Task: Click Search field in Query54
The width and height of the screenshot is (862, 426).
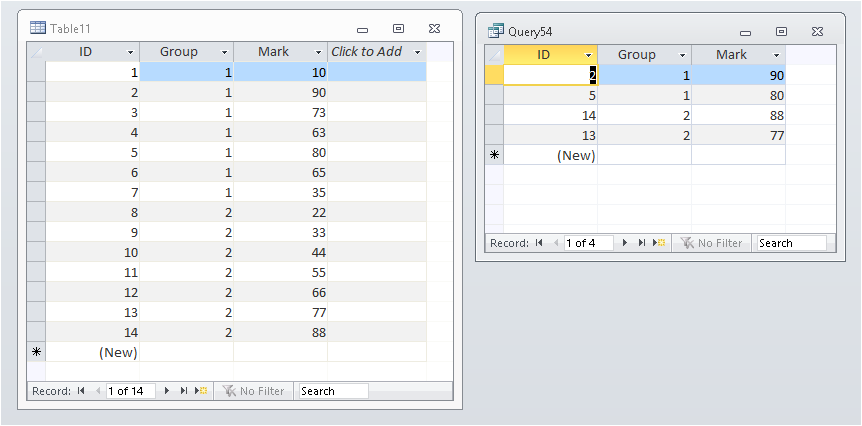Action: (x=791, y=243)
